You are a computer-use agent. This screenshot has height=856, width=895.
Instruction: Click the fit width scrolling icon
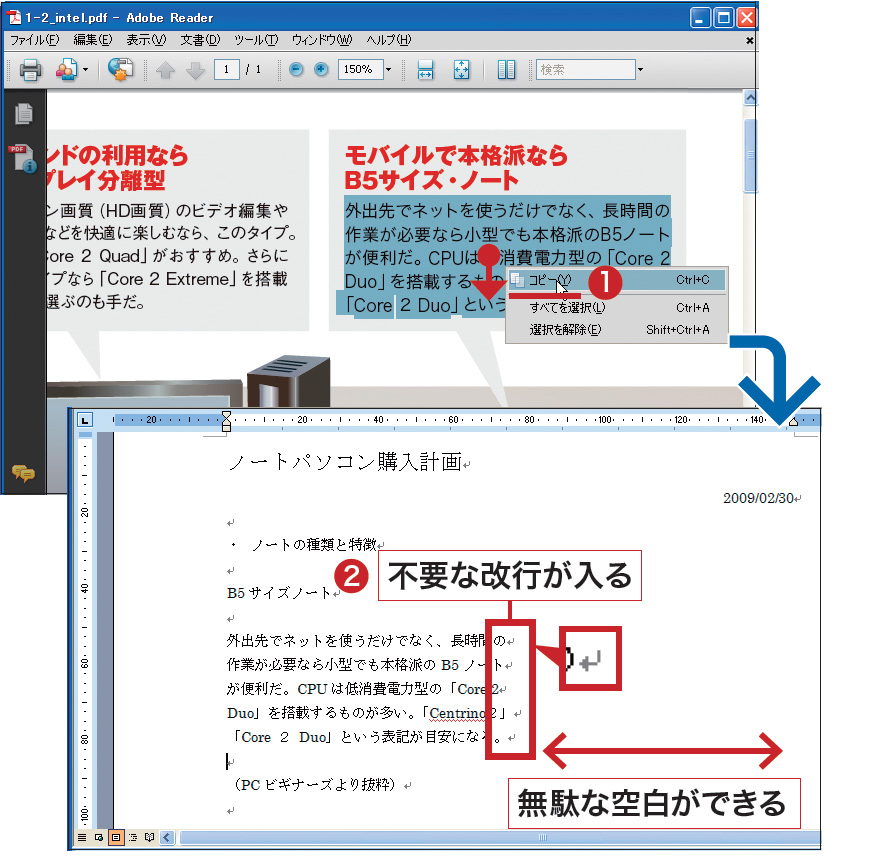pos(425,70)
